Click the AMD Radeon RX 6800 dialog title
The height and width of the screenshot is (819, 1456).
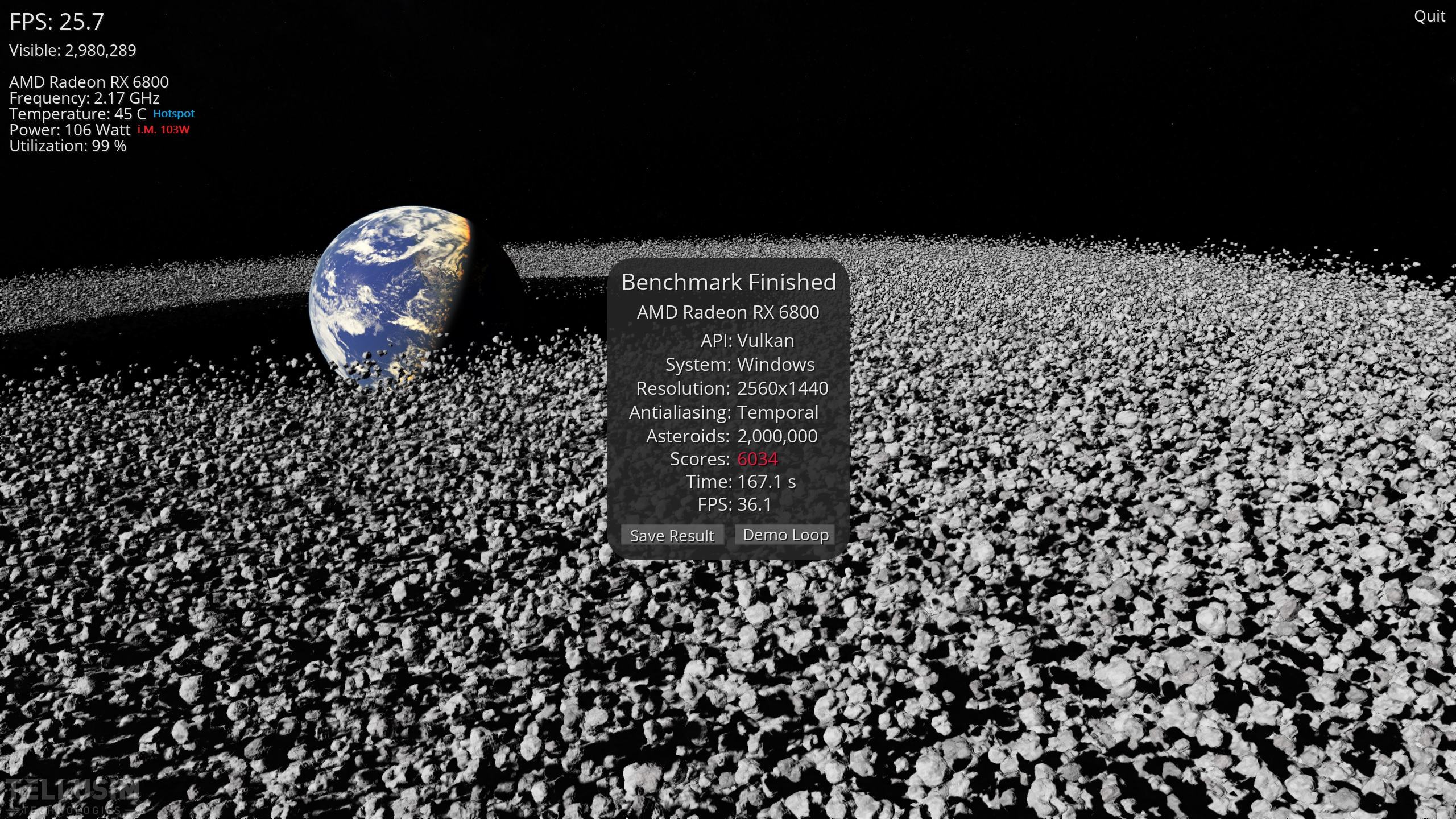pyautogui.click(x=728, y=312)
